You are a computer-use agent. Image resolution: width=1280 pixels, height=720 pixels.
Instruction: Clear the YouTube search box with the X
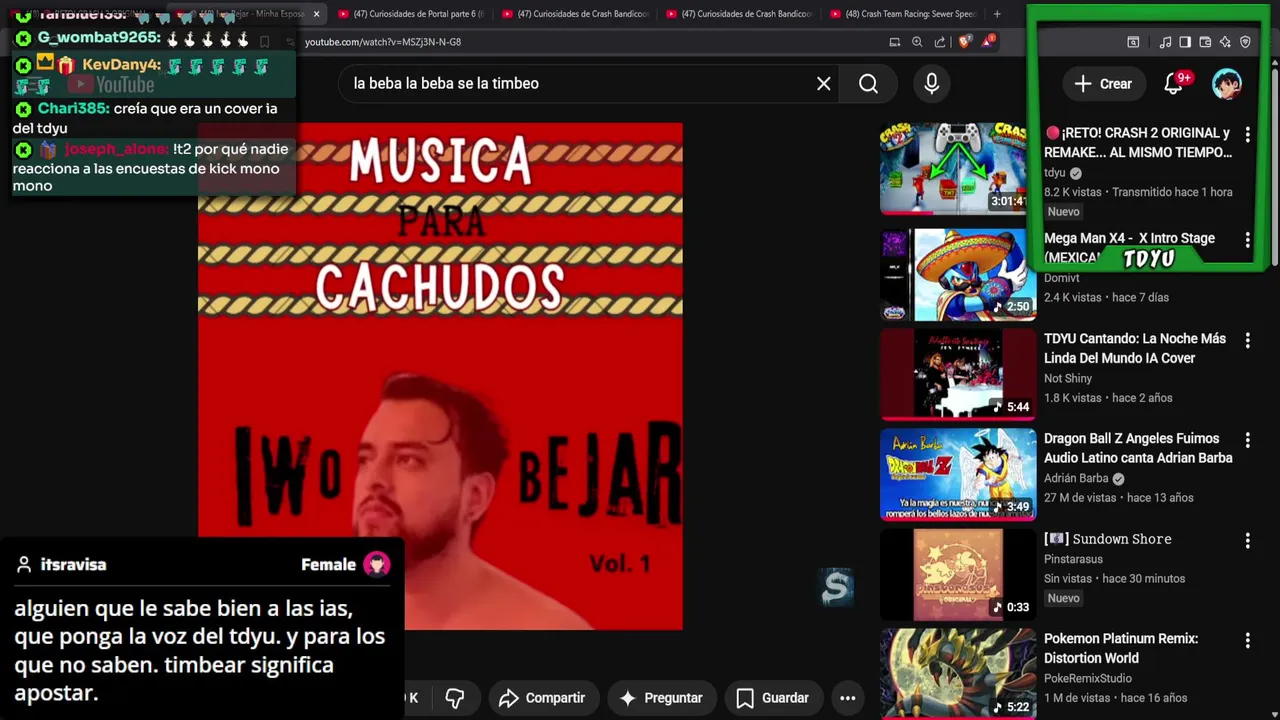point(823,84)
